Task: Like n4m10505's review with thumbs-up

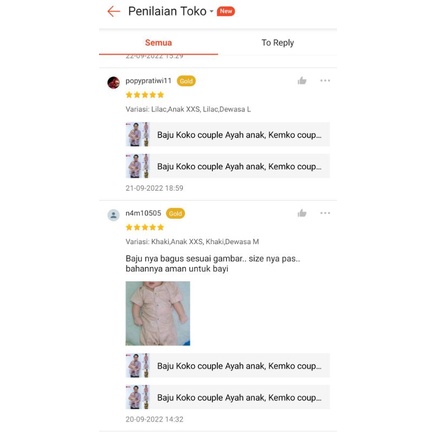Action: click(x=302, y=213)
